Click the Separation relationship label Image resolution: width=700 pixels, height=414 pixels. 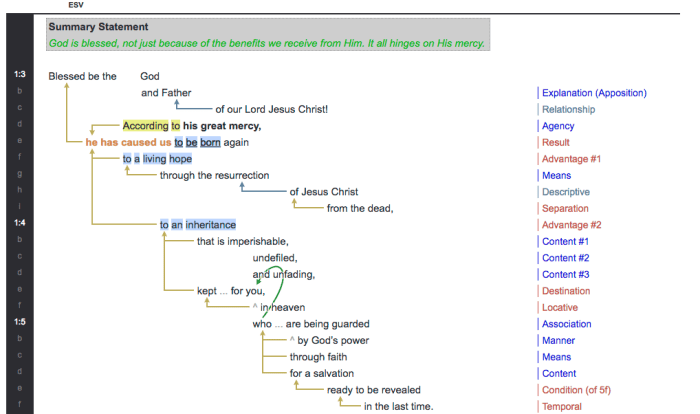coord(567,208)
